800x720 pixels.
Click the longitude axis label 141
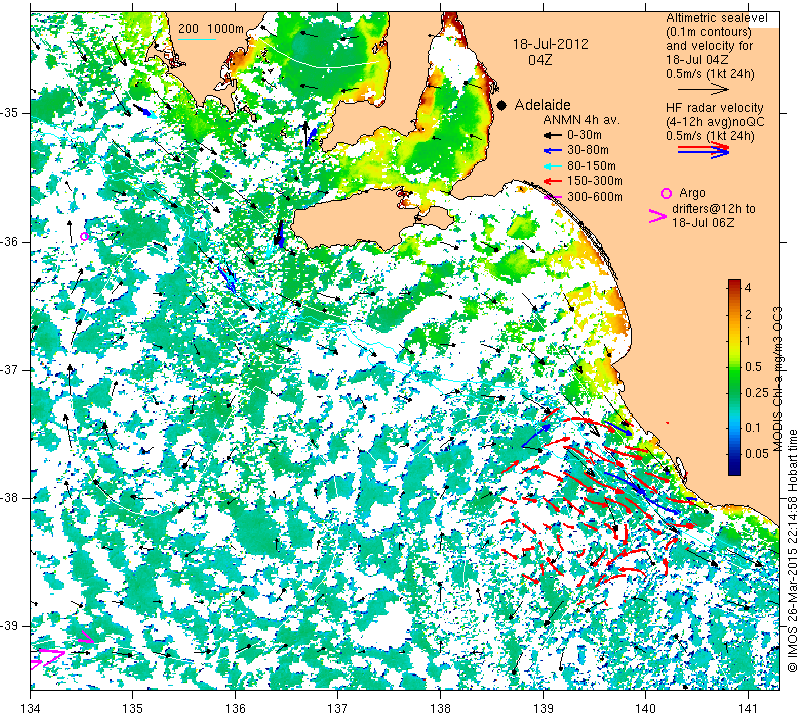point(748,709)
